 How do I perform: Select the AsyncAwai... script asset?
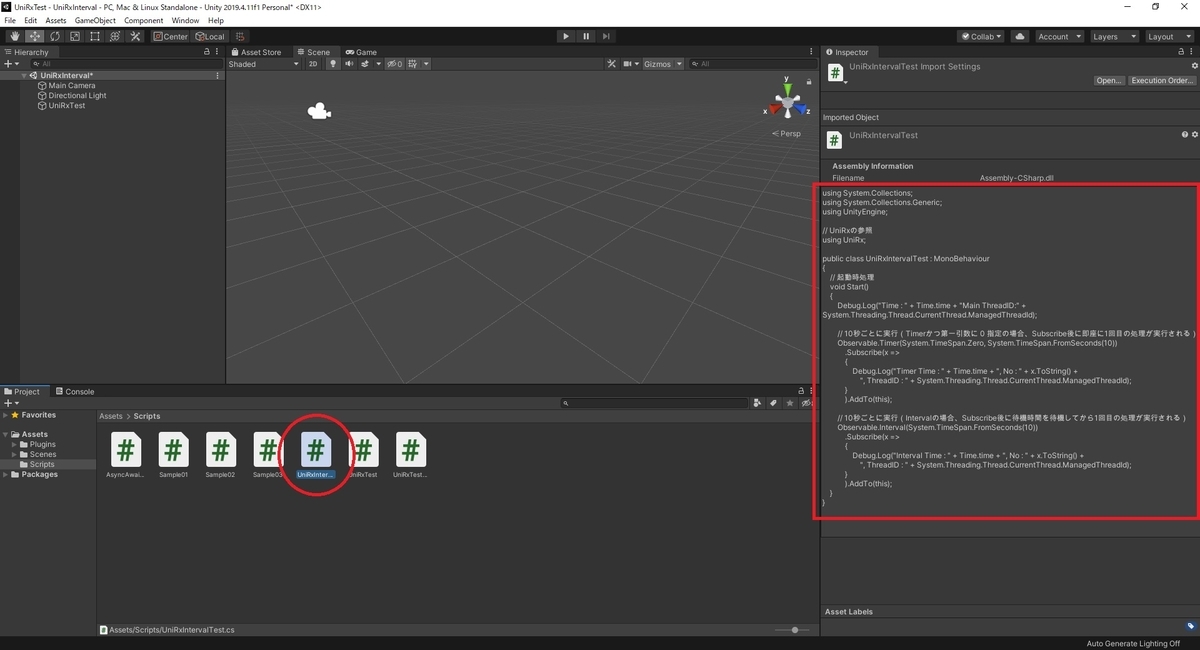coord(125,455)
